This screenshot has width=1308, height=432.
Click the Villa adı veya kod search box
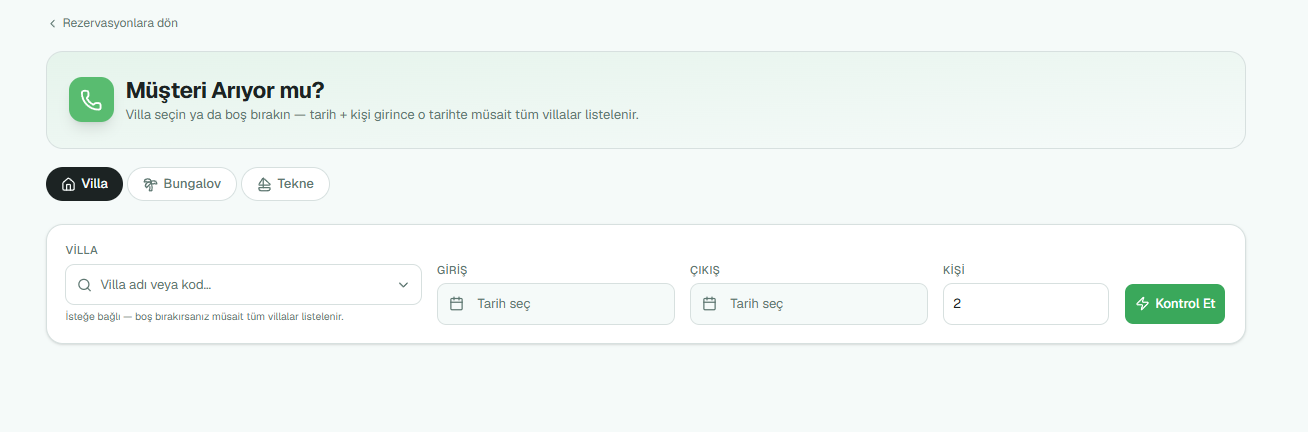(243, 285)
